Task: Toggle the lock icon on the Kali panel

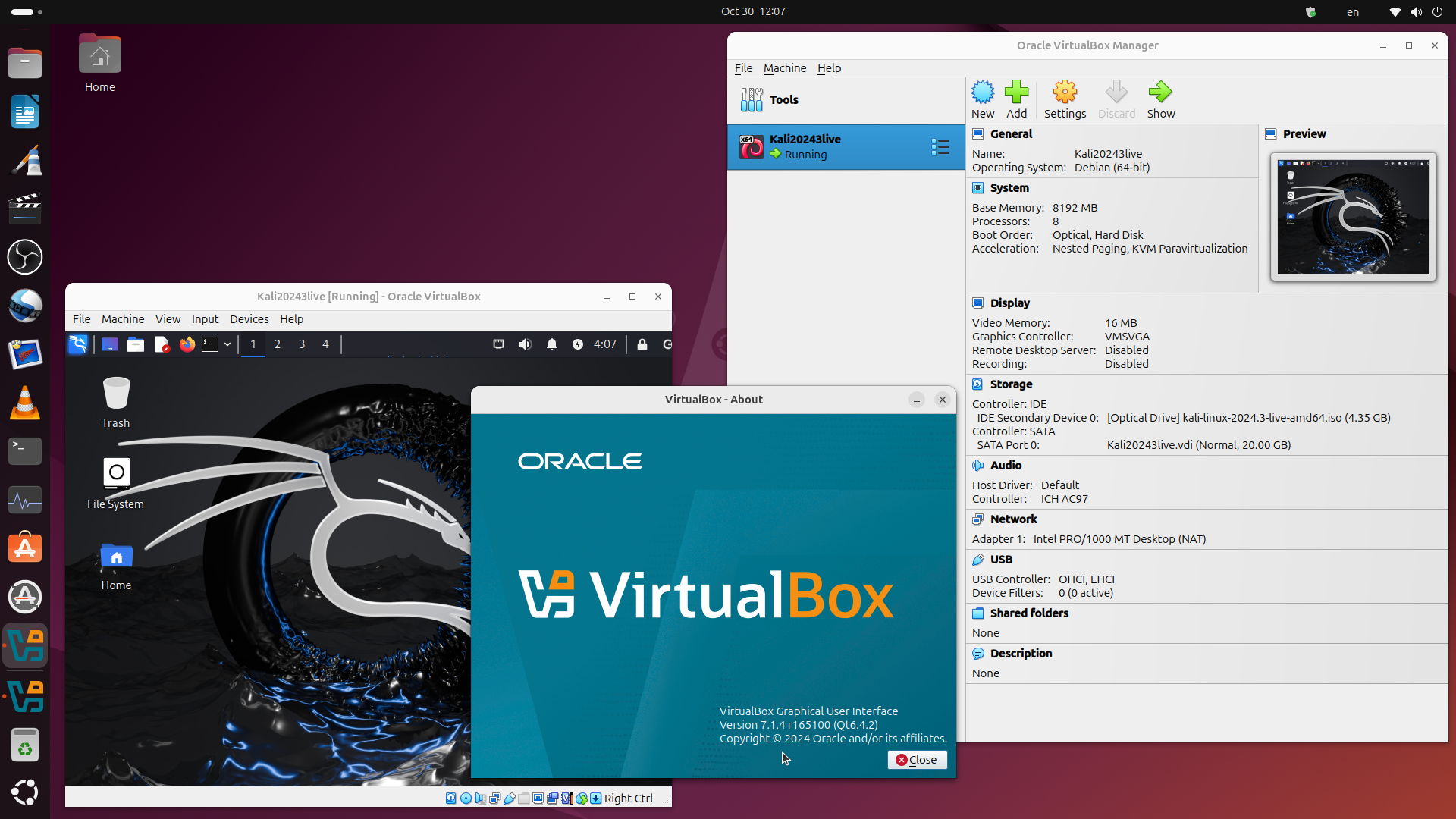Action: pos(642,344)
